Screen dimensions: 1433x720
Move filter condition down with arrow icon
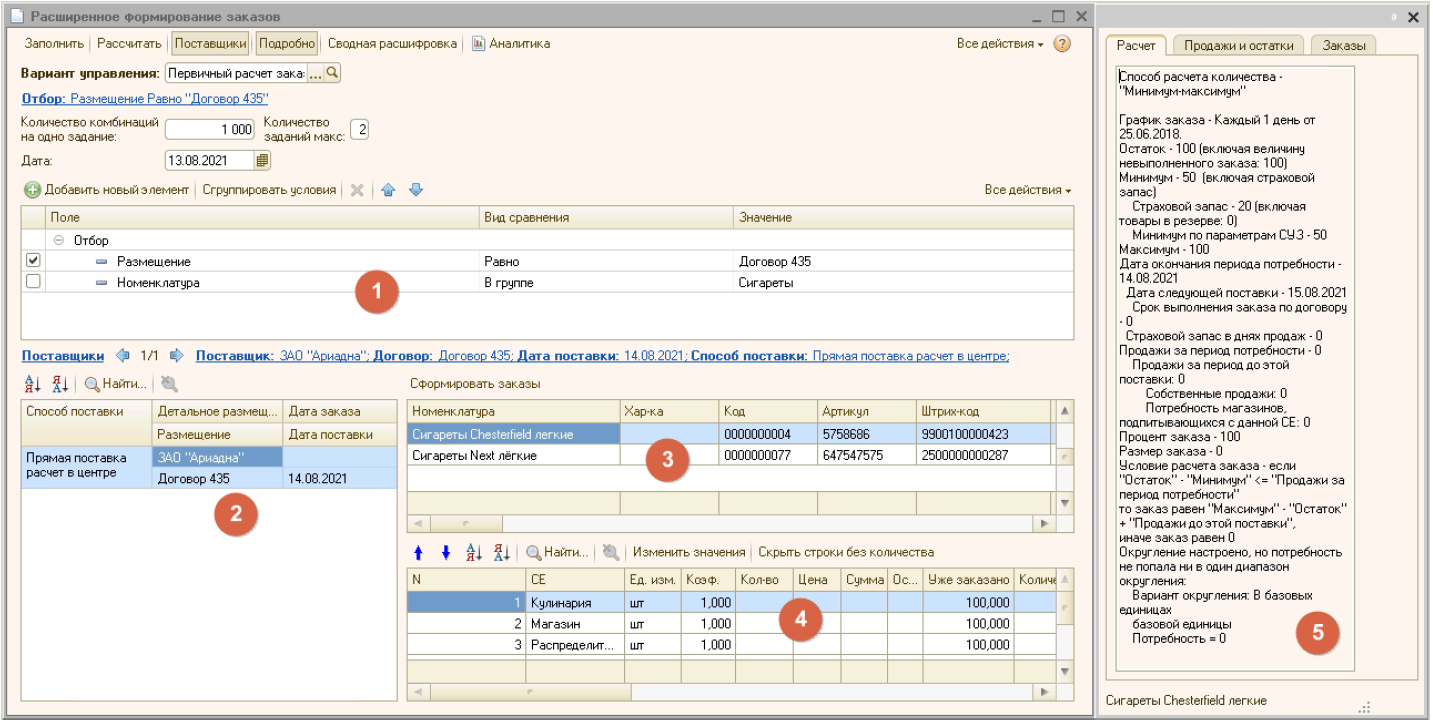coord(416,190)
